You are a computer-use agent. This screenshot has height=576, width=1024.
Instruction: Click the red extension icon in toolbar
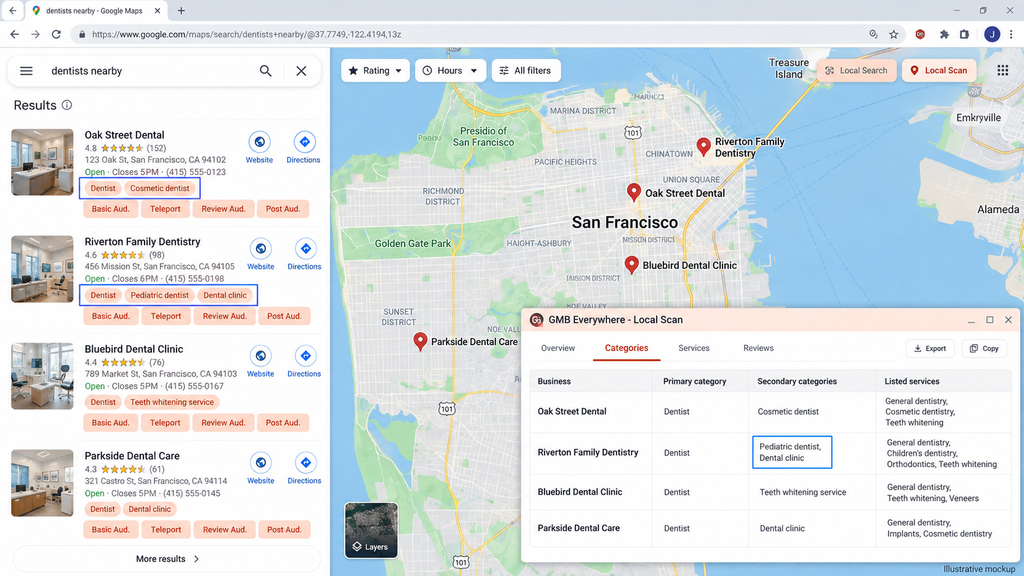(920, 35)
